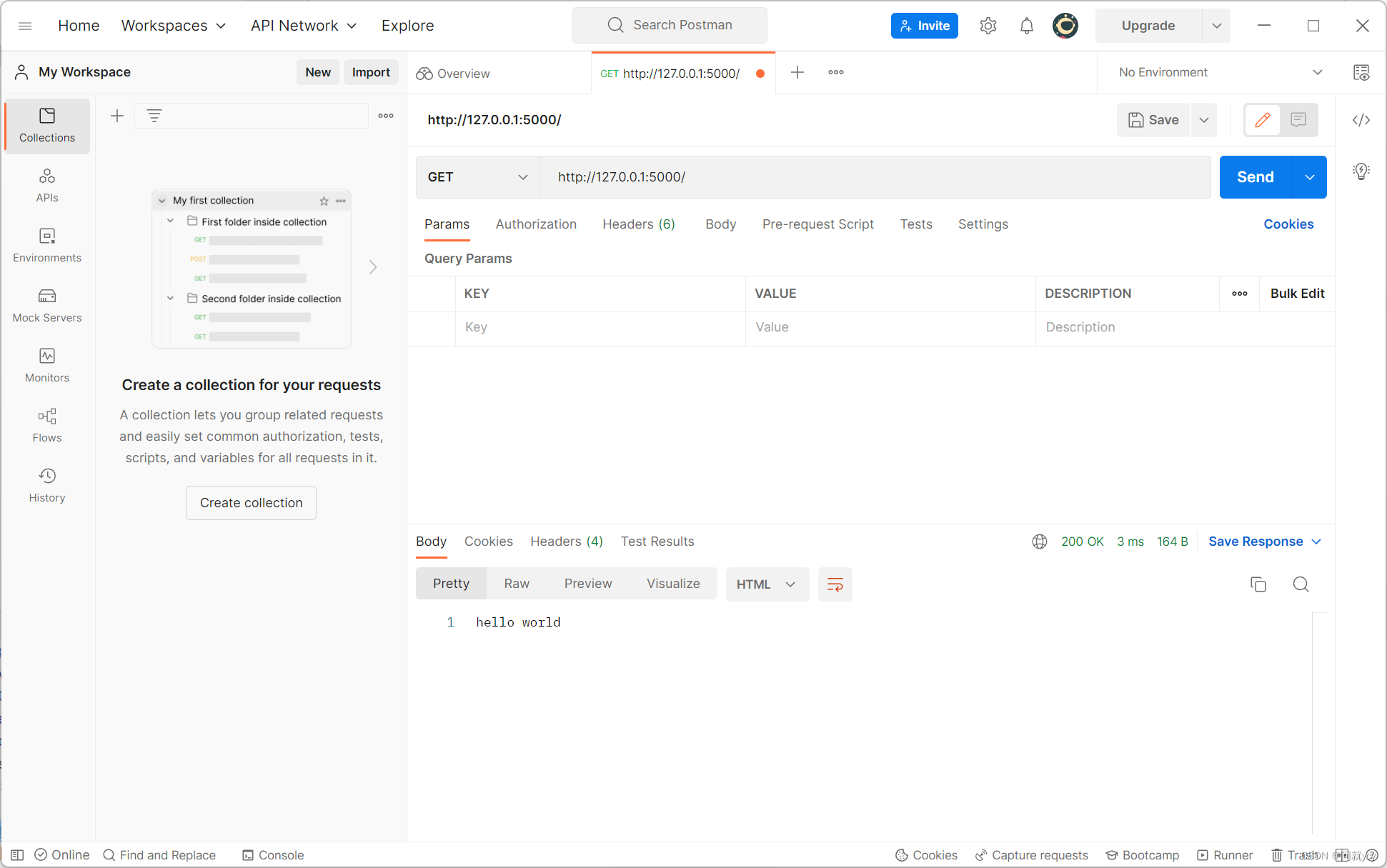Click the code snippet icon
The image size is (1387, 868).
coord(1361,120)
